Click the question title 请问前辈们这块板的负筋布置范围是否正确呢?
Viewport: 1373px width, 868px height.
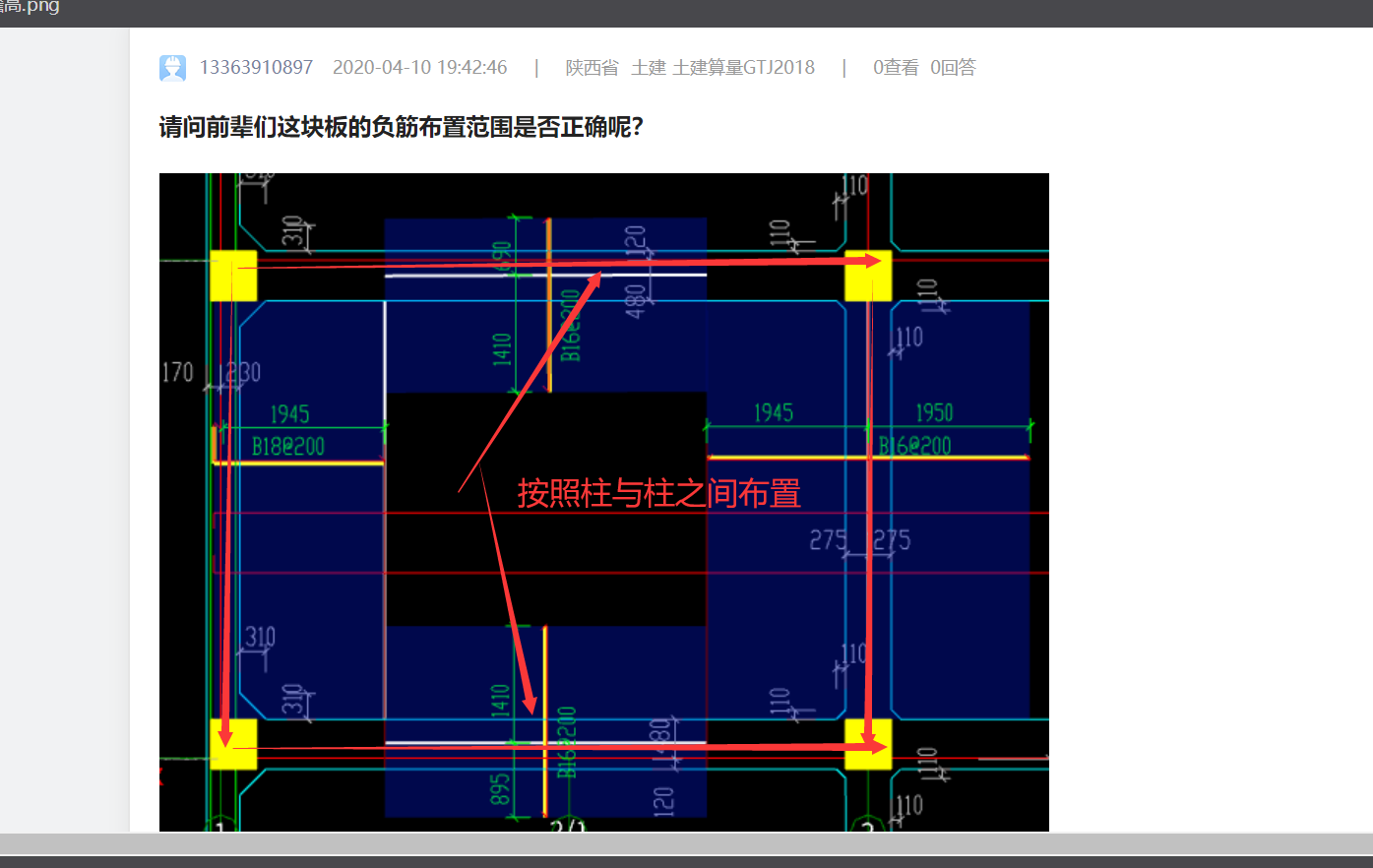click(402, 127)
